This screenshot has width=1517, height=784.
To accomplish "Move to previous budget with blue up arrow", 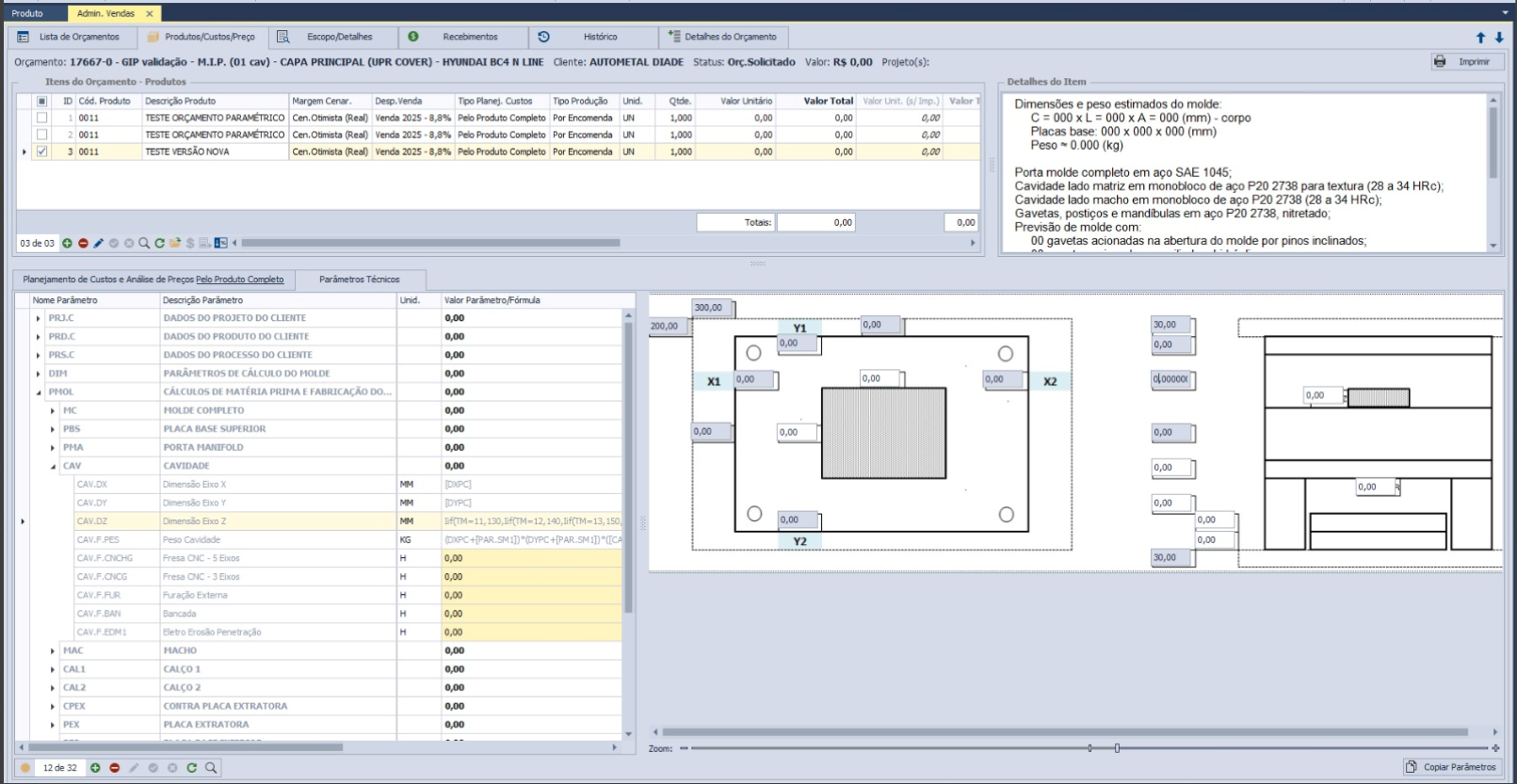I will pos(1480,38).
